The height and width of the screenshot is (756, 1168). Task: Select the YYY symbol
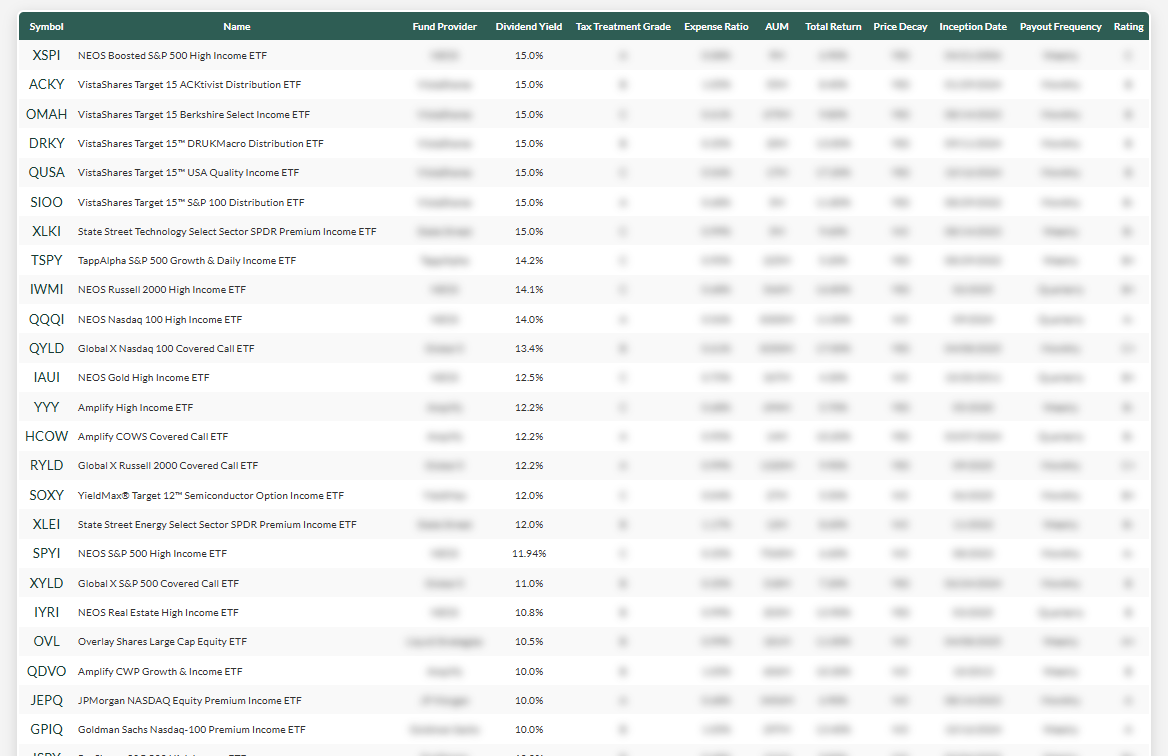[46, 407]
